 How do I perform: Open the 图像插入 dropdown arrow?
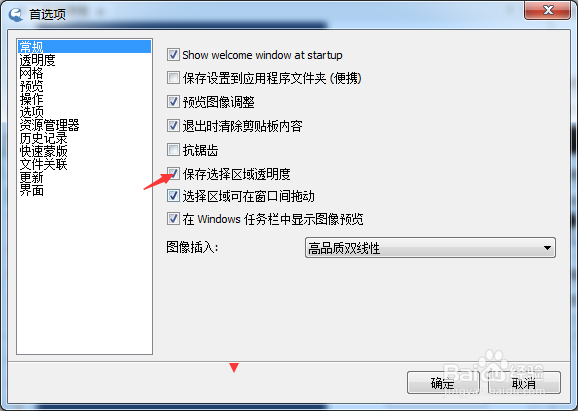(547, 248)
